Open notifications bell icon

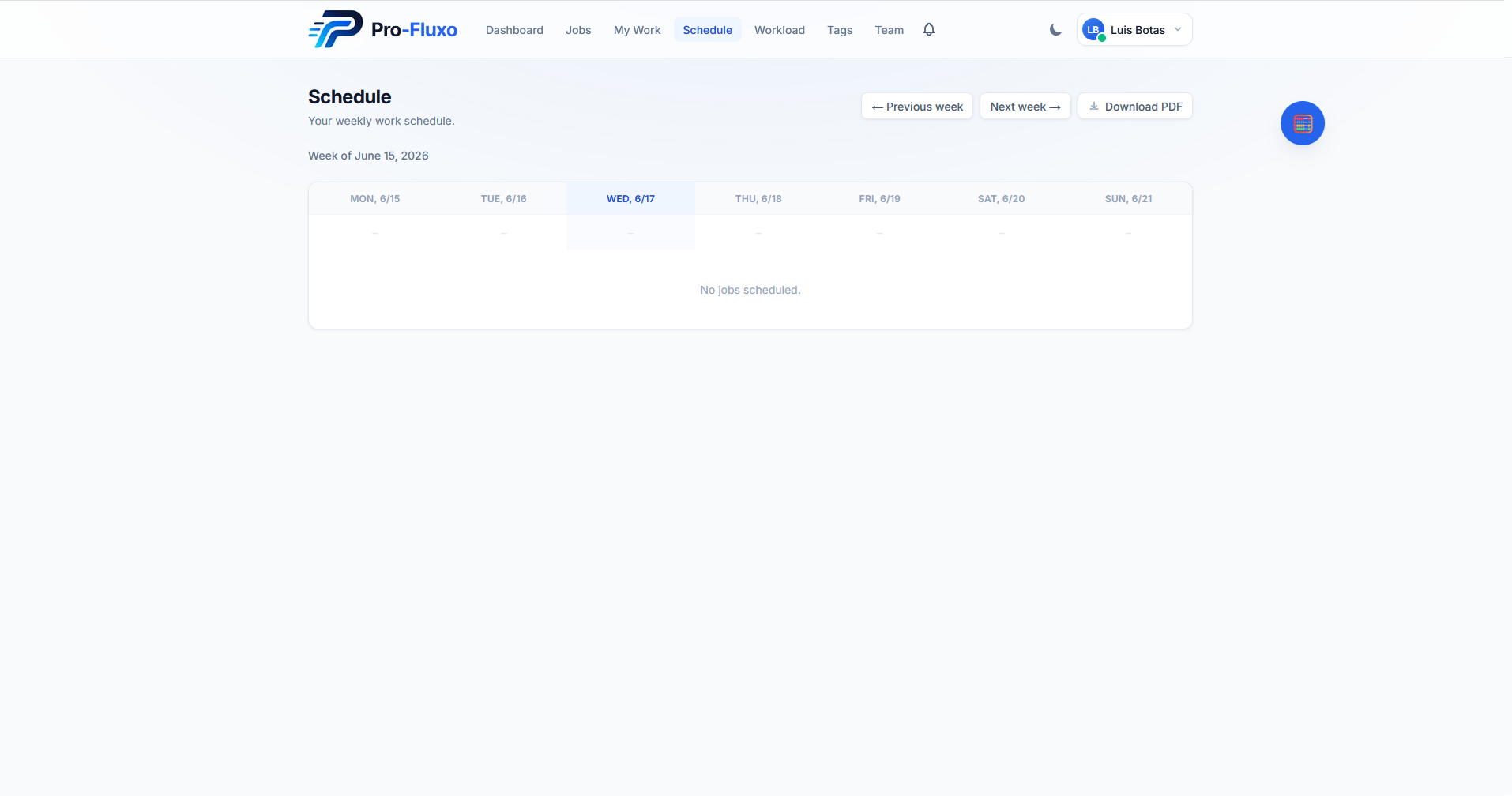pos(929,29)
